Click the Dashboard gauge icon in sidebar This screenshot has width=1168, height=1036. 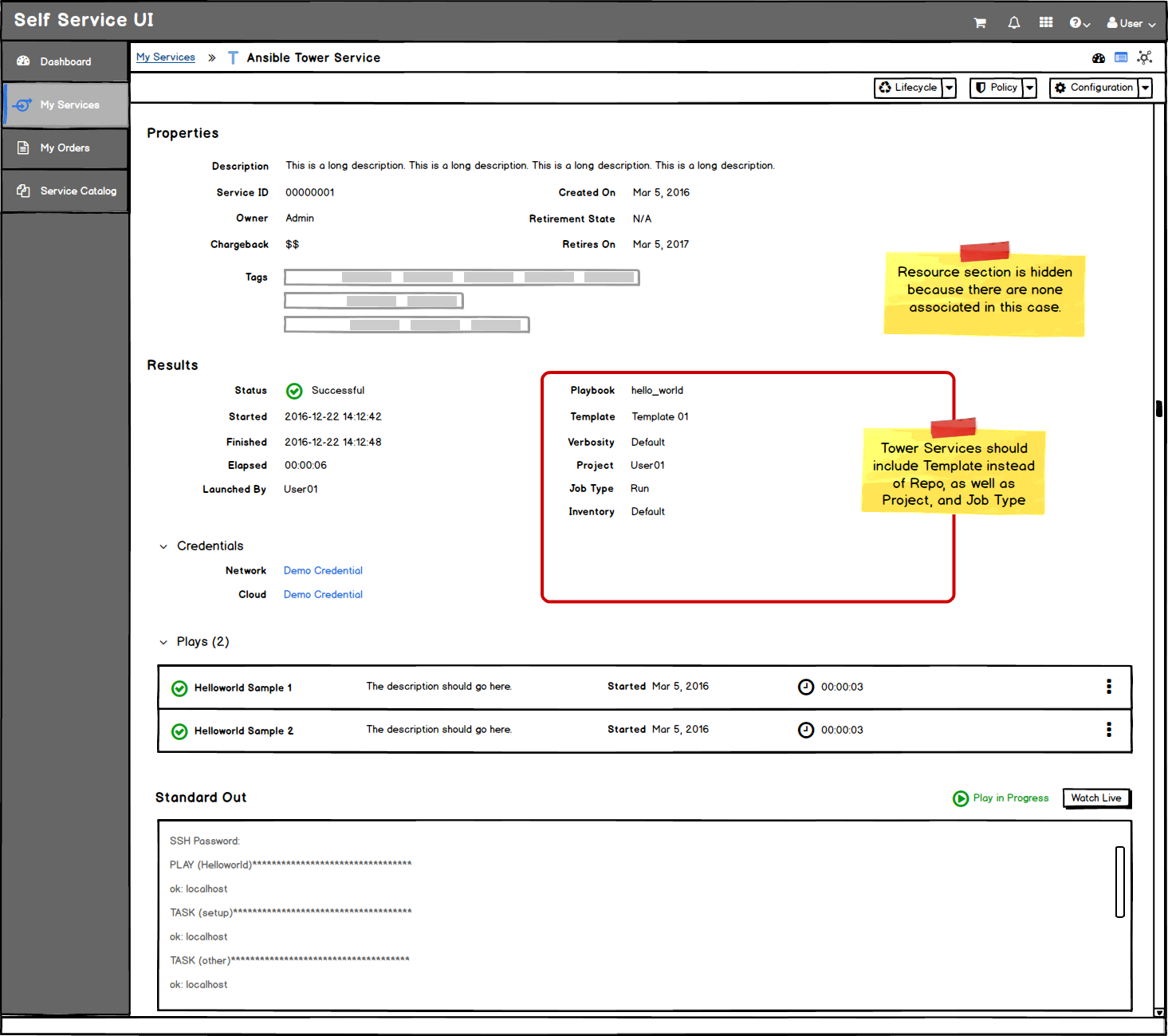[x=23, y=61]
